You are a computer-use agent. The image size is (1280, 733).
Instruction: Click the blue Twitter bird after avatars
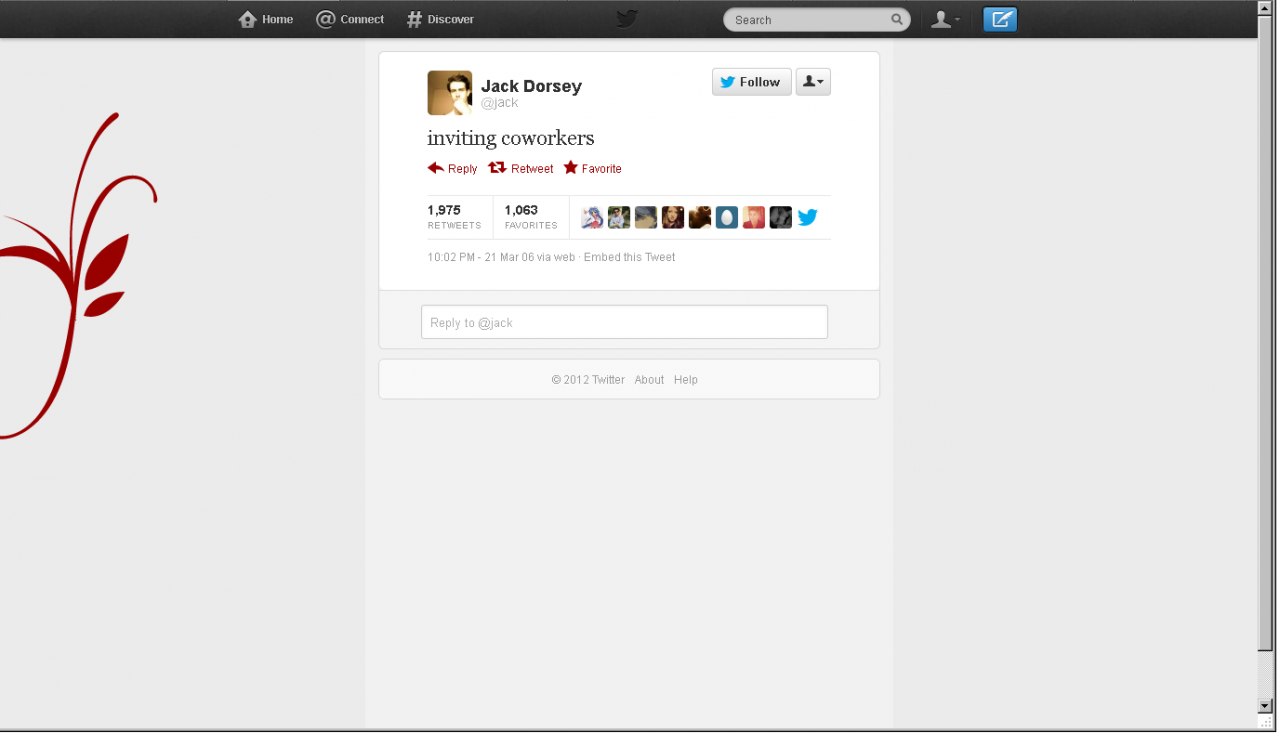pyautogui.click(x=808, y=217)
